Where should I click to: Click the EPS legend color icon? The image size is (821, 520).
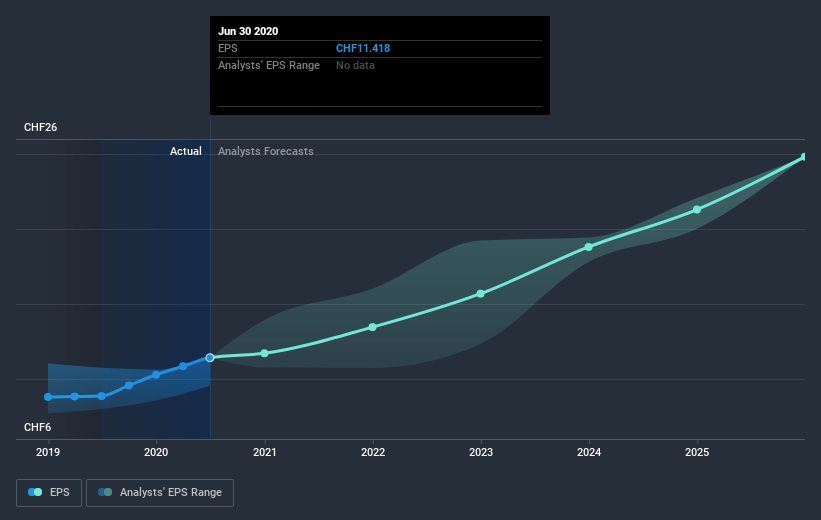click(x=35, y=492)
